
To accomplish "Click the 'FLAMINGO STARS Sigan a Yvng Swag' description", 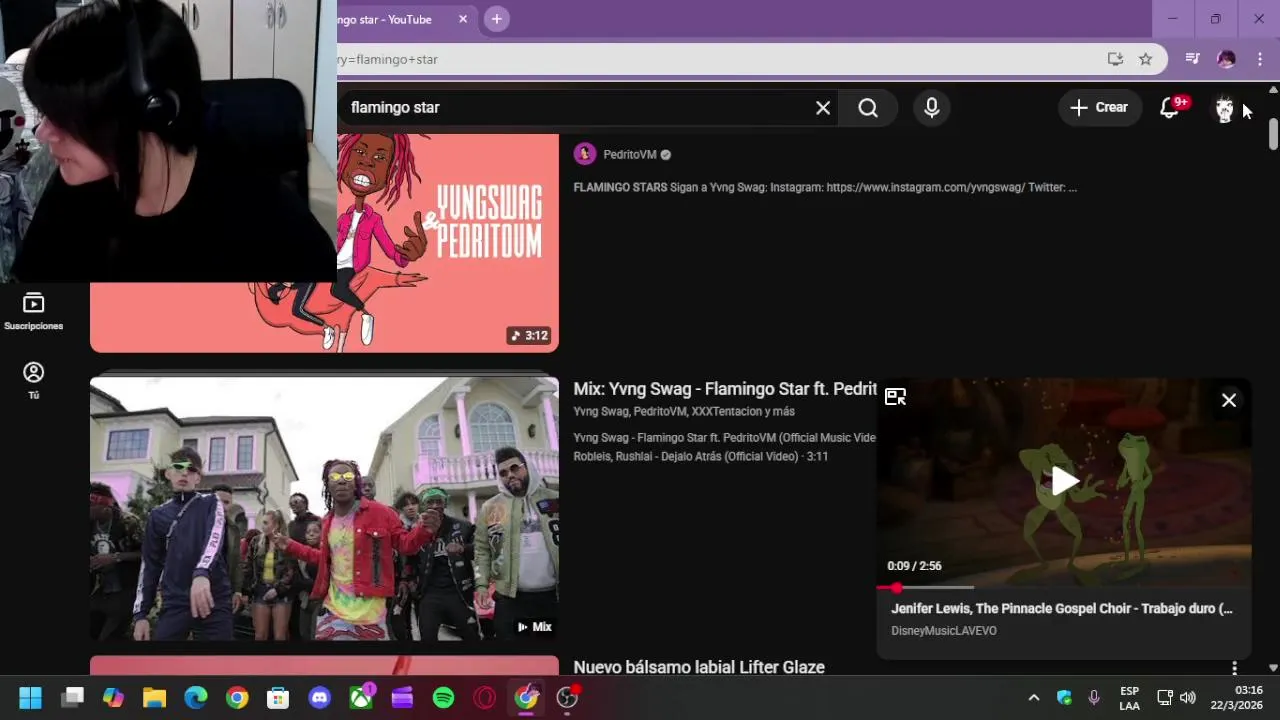I will [825, 187].
